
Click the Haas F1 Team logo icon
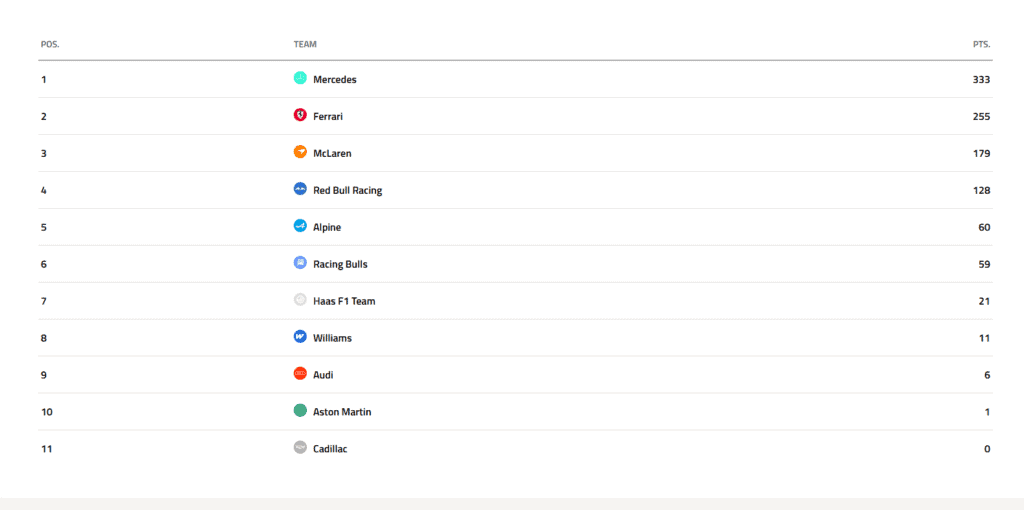[x=300, y=300]
